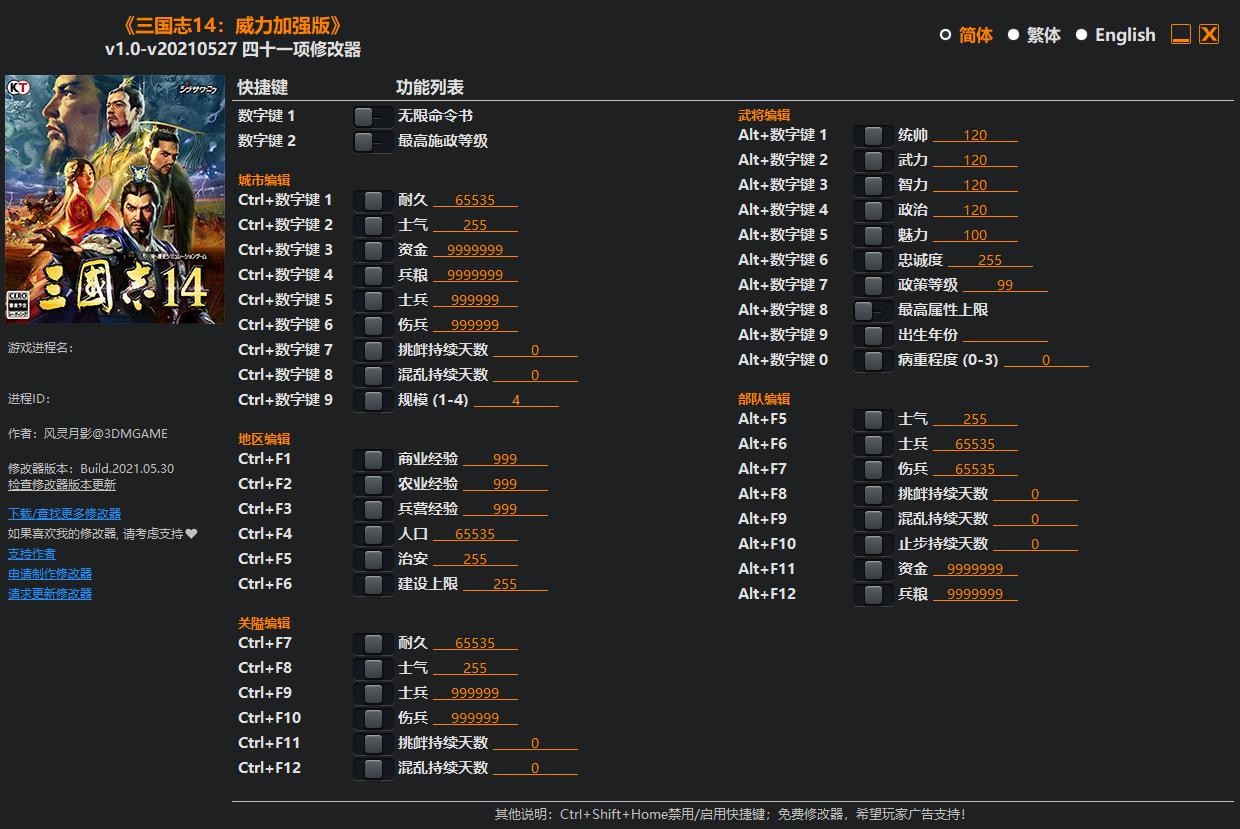The image size is (1240, 829).
Task: Enable 忠诚度 checkbox
Action: click(x=873, y=260)
